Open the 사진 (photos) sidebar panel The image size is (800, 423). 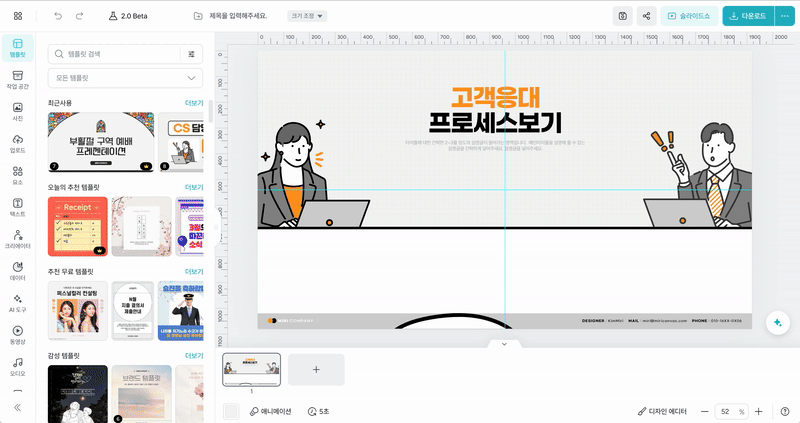pos(17,111)
